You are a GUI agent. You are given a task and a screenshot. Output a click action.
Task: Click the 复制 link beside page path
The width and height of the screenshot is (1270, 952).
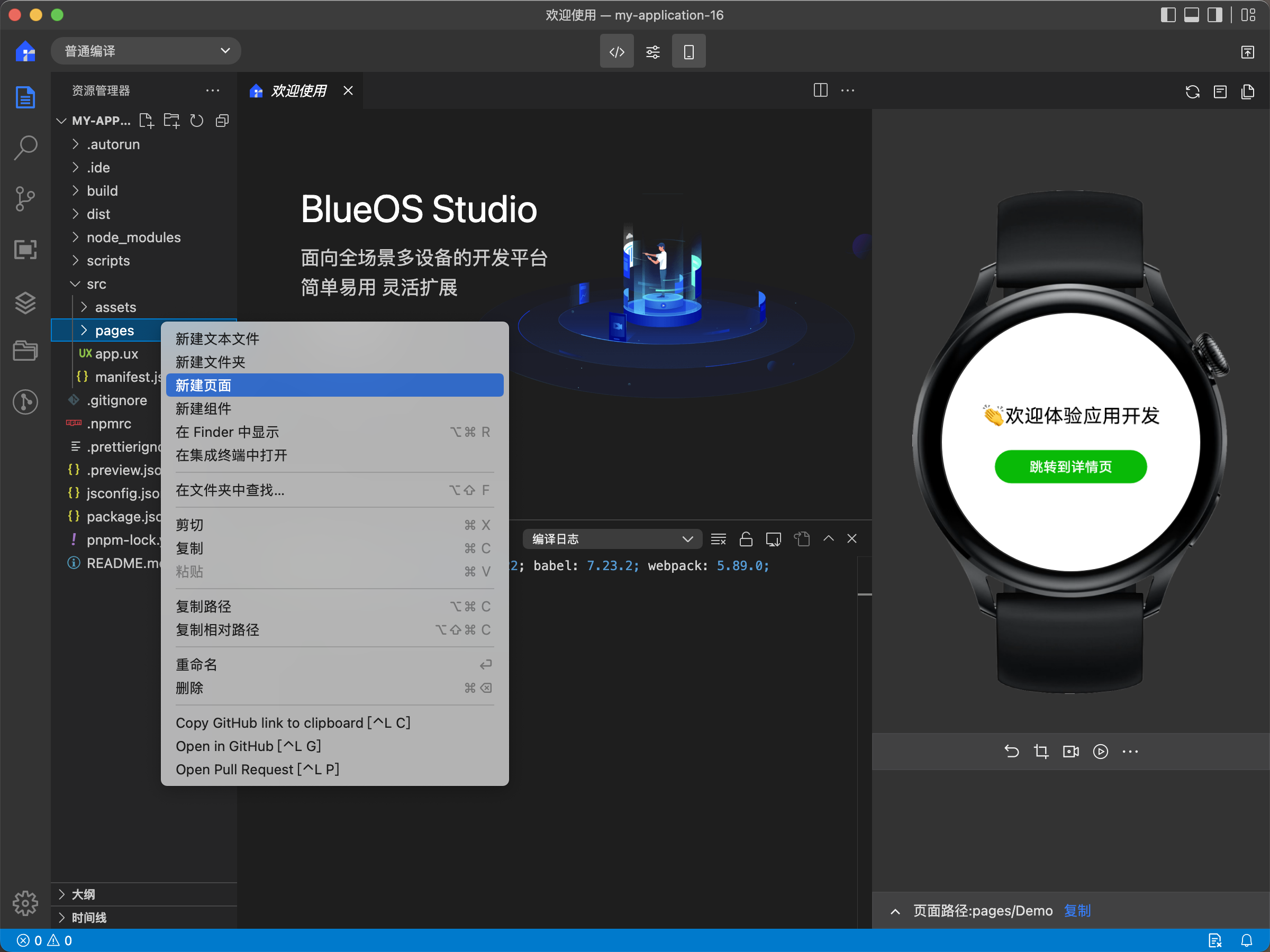coord(1077,911)
